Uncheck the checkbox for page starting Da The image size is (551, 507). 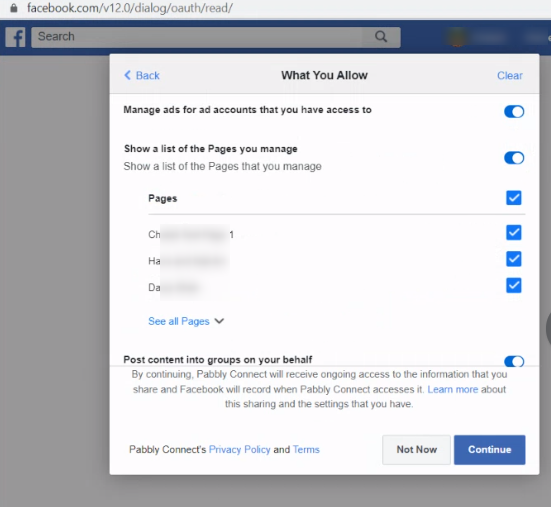tap(514, 285)
